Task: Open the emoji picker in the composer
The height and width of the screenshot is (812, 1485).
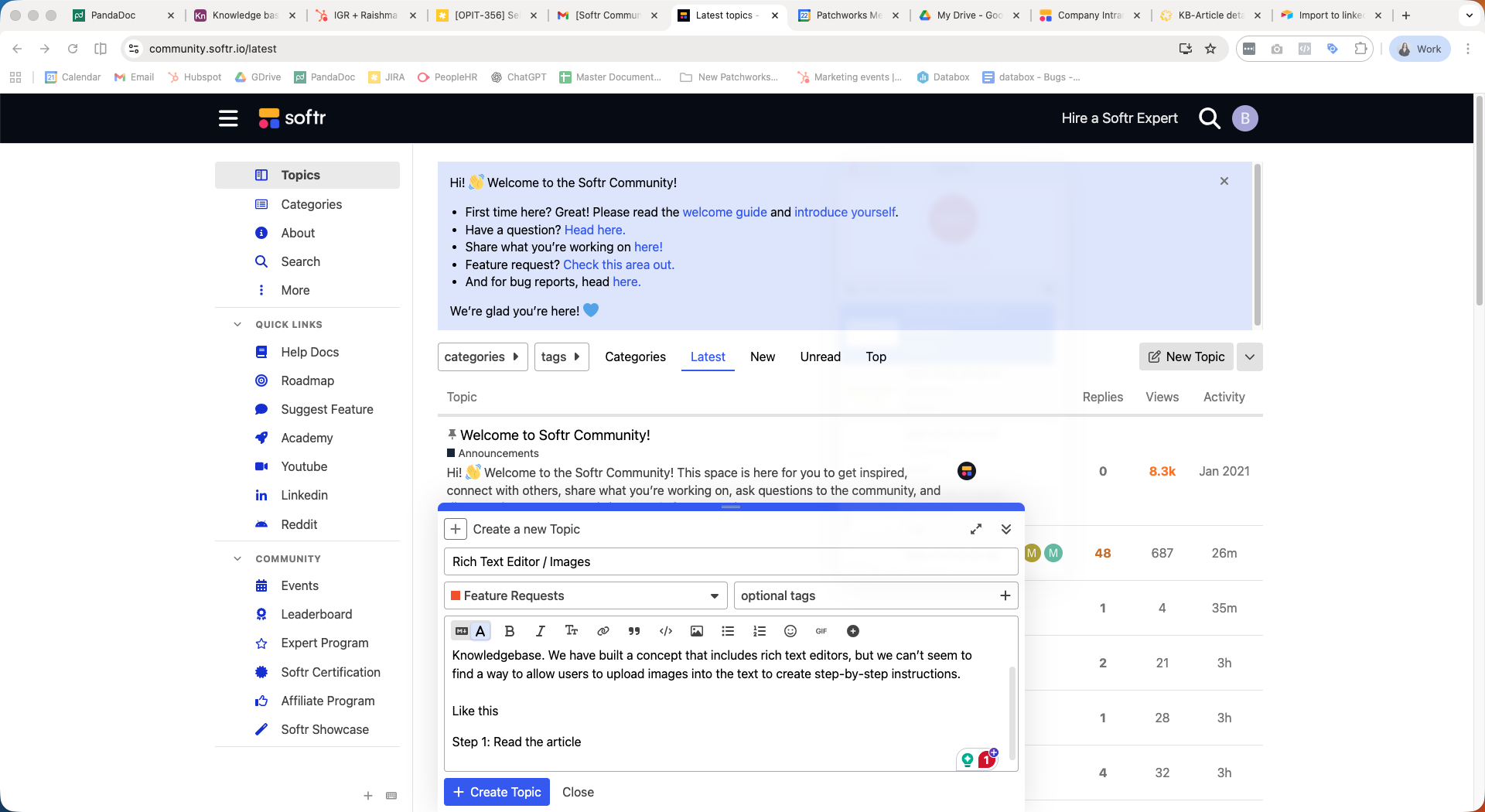Action: [790, 631]
